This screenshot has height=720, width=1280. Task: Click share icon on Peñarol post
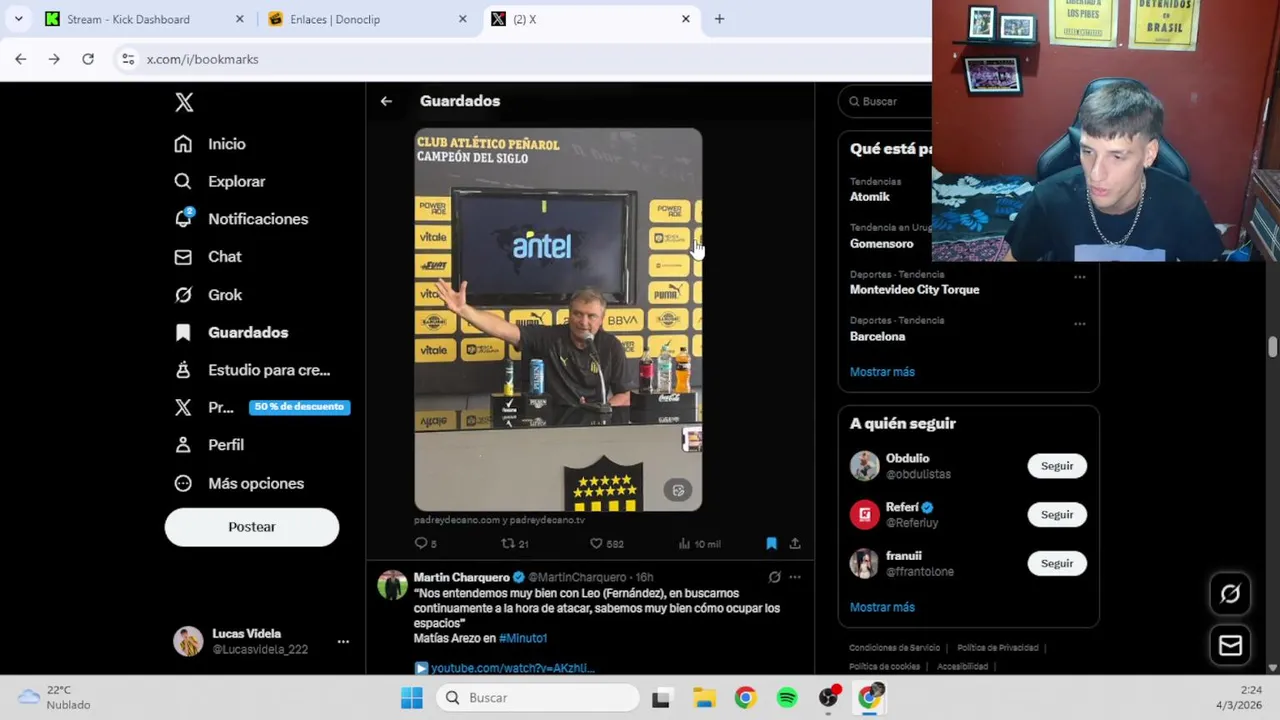[x=795, y=543]
